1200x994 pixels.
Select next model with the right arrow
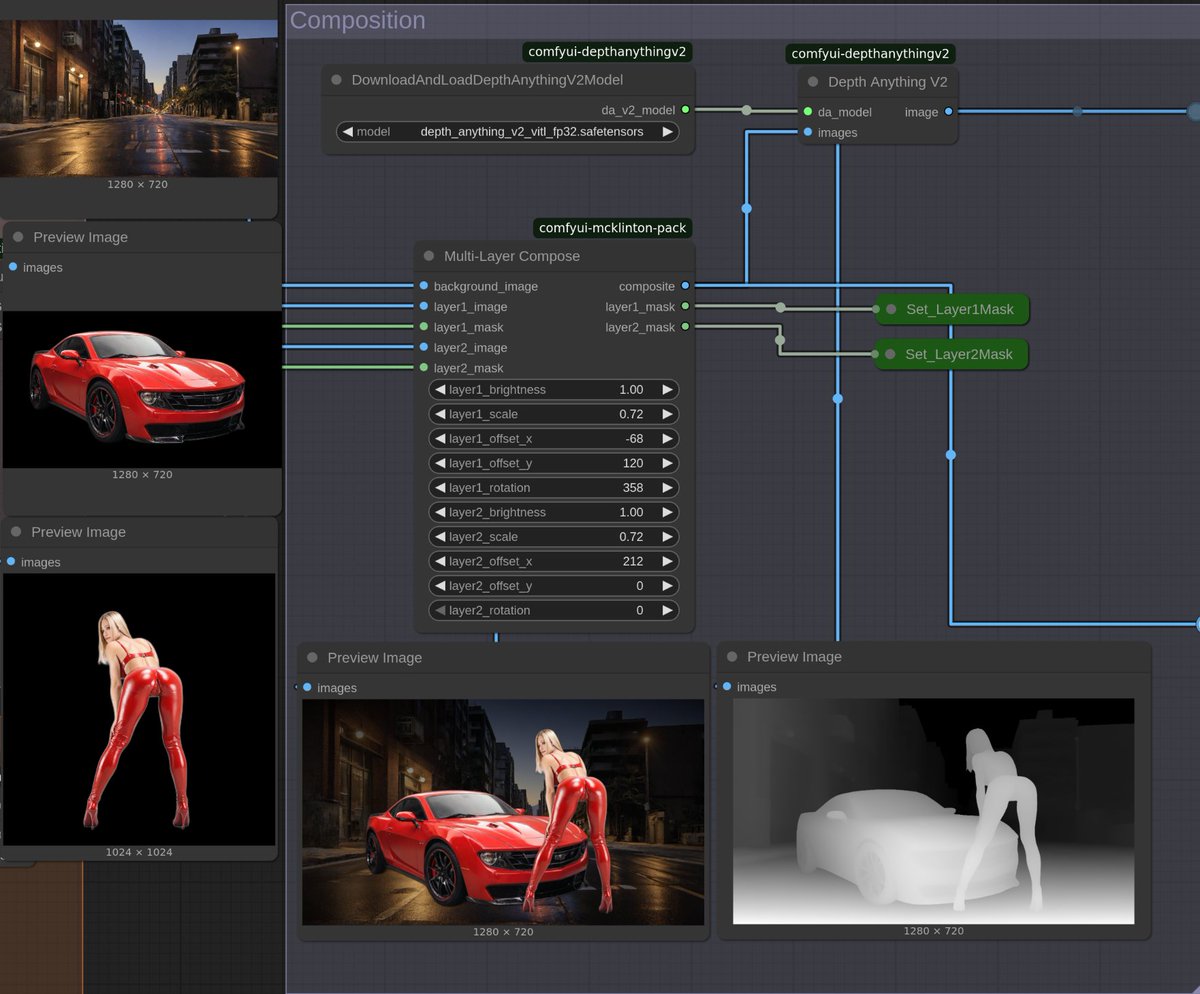pyautogui.click(x=668, y=131)
